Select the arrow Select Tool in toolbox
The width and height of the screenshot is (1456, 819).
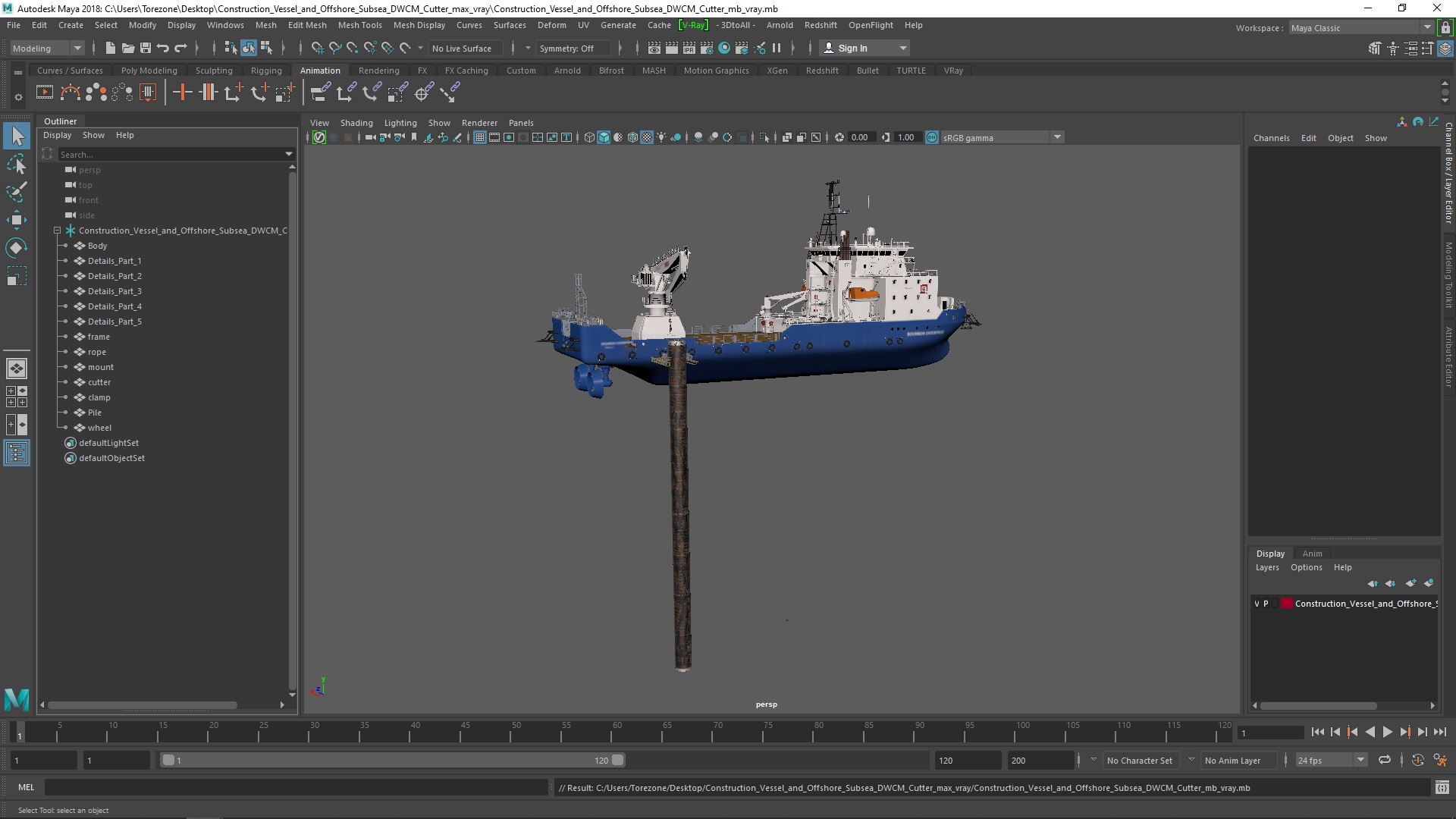(17, 136)
